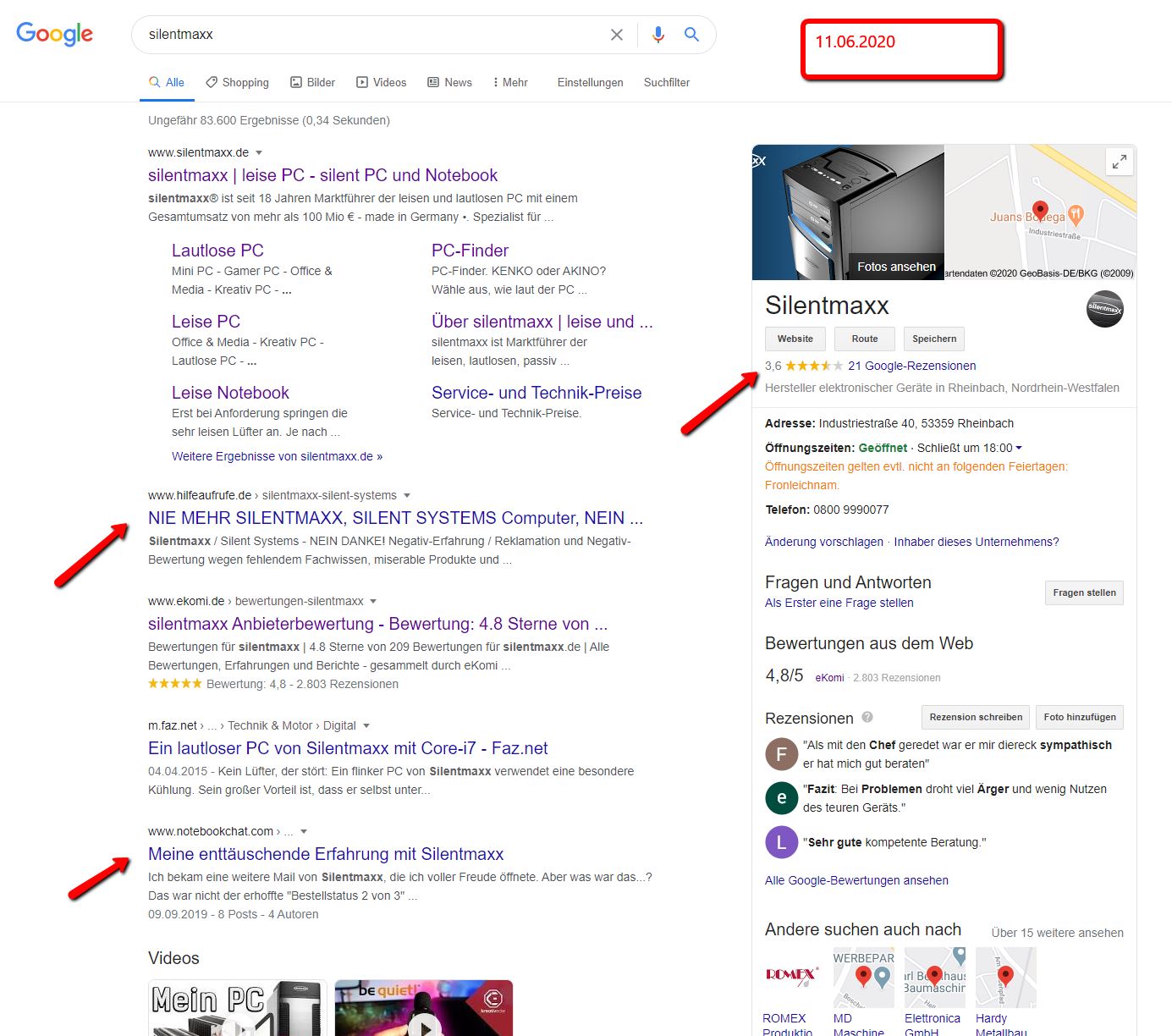This screenshot has height=1036, width=1172.
Task: Click reviewer avatar letter e
Action: tap(782, 797)
